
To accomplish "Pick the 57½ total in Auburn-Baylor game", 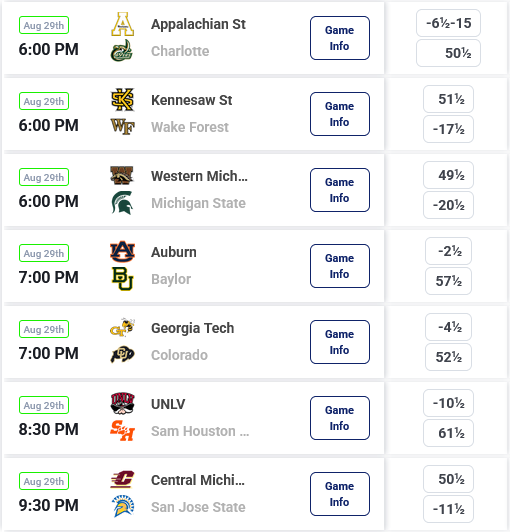I will pos(448,281).
